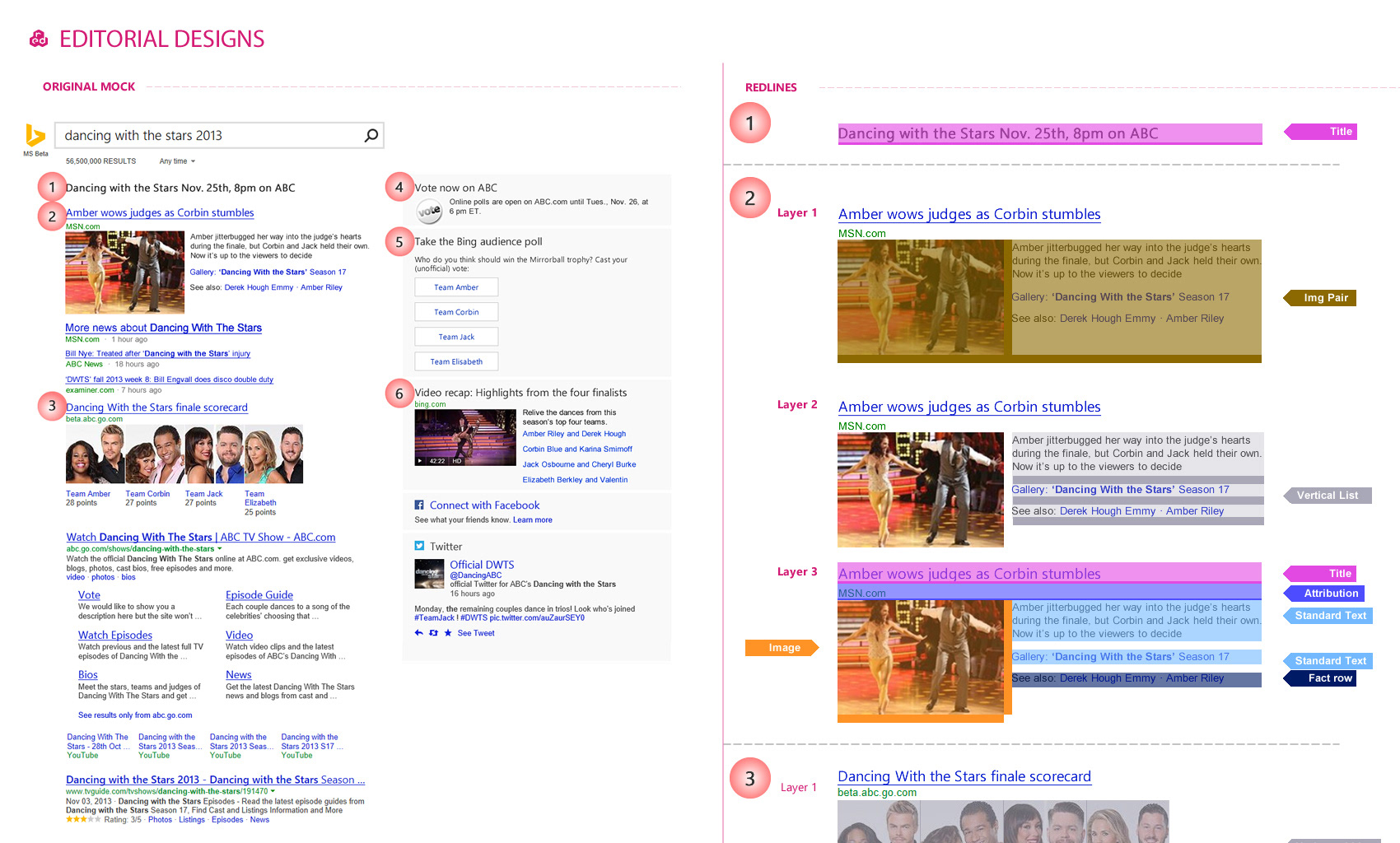
Task: Open Dancing with the Stars 2013 tvguide result
Action: pos(215,780)
